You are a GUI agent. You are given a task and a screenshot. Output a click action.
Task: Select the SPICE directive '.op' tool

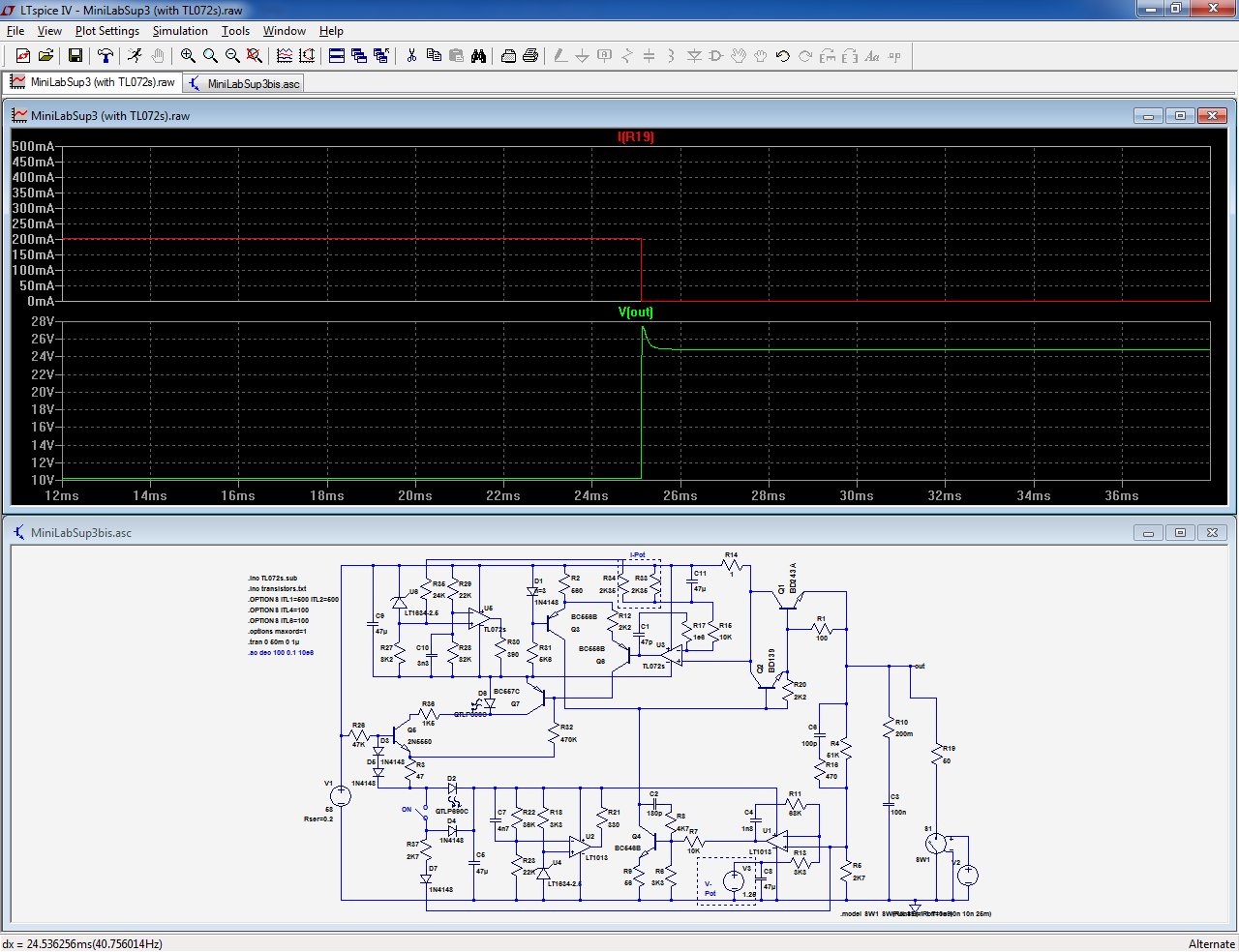894,56
